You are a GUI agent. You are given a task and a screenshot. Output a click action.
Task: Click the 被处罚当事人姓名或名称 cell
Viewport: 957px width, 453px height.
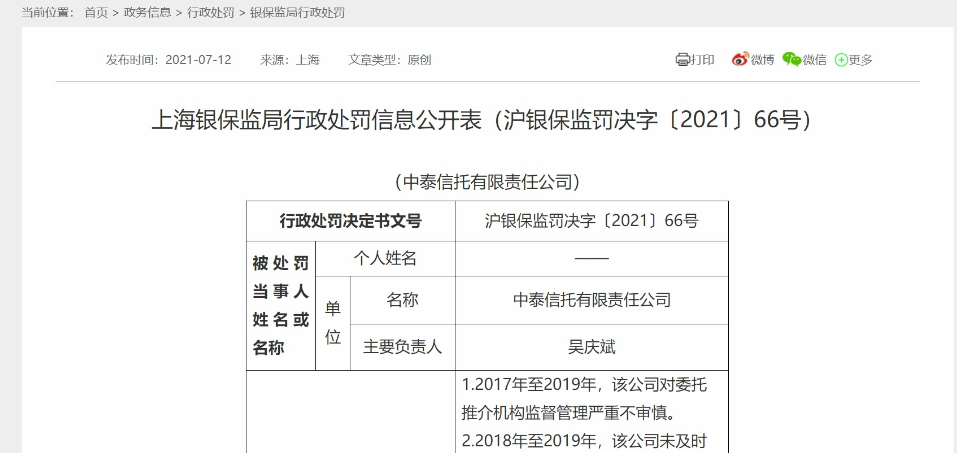click(281, 306)
